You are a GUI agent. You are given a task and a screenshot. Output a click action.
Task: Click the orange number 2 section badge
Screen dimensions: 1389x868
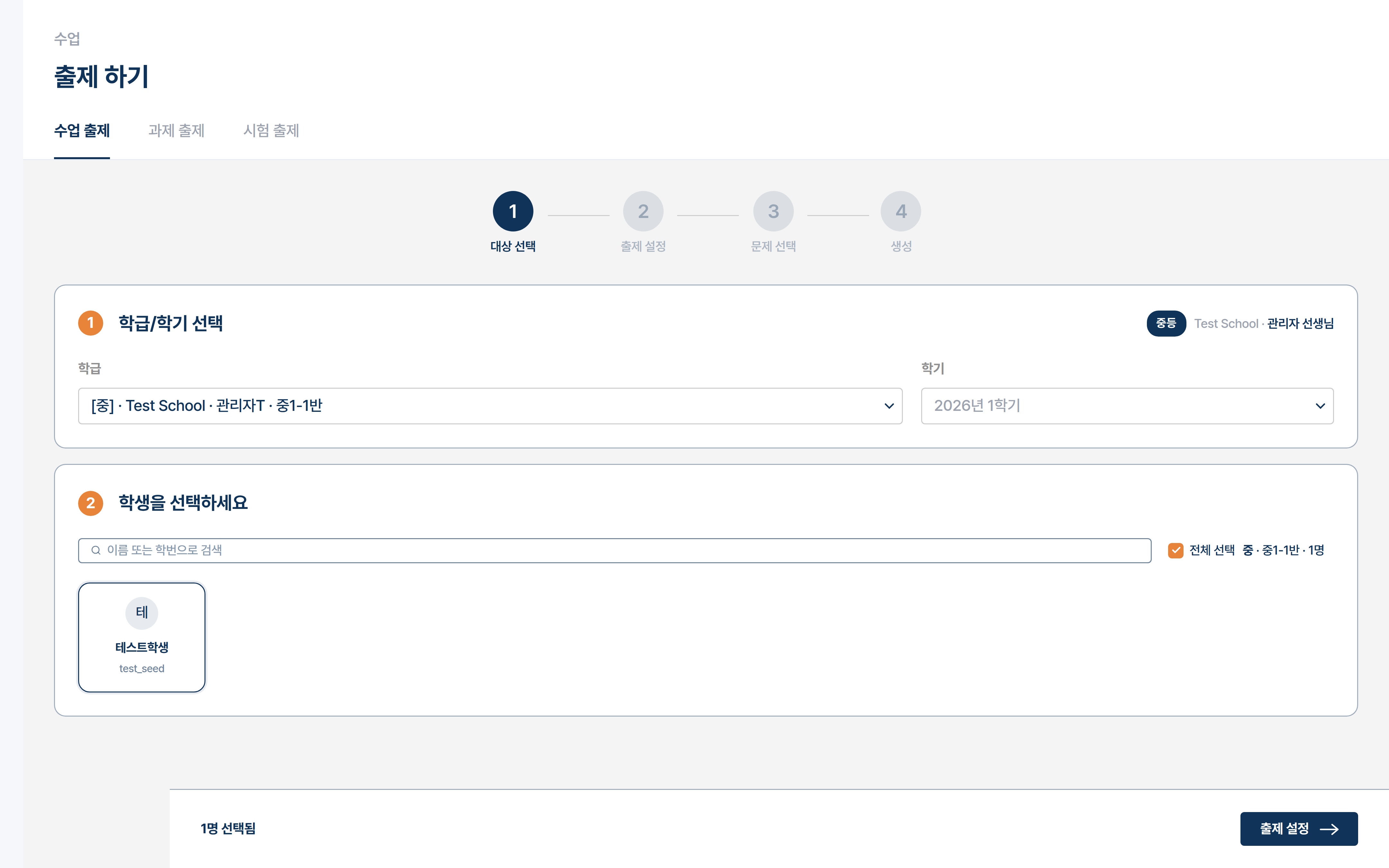[91, 503]
